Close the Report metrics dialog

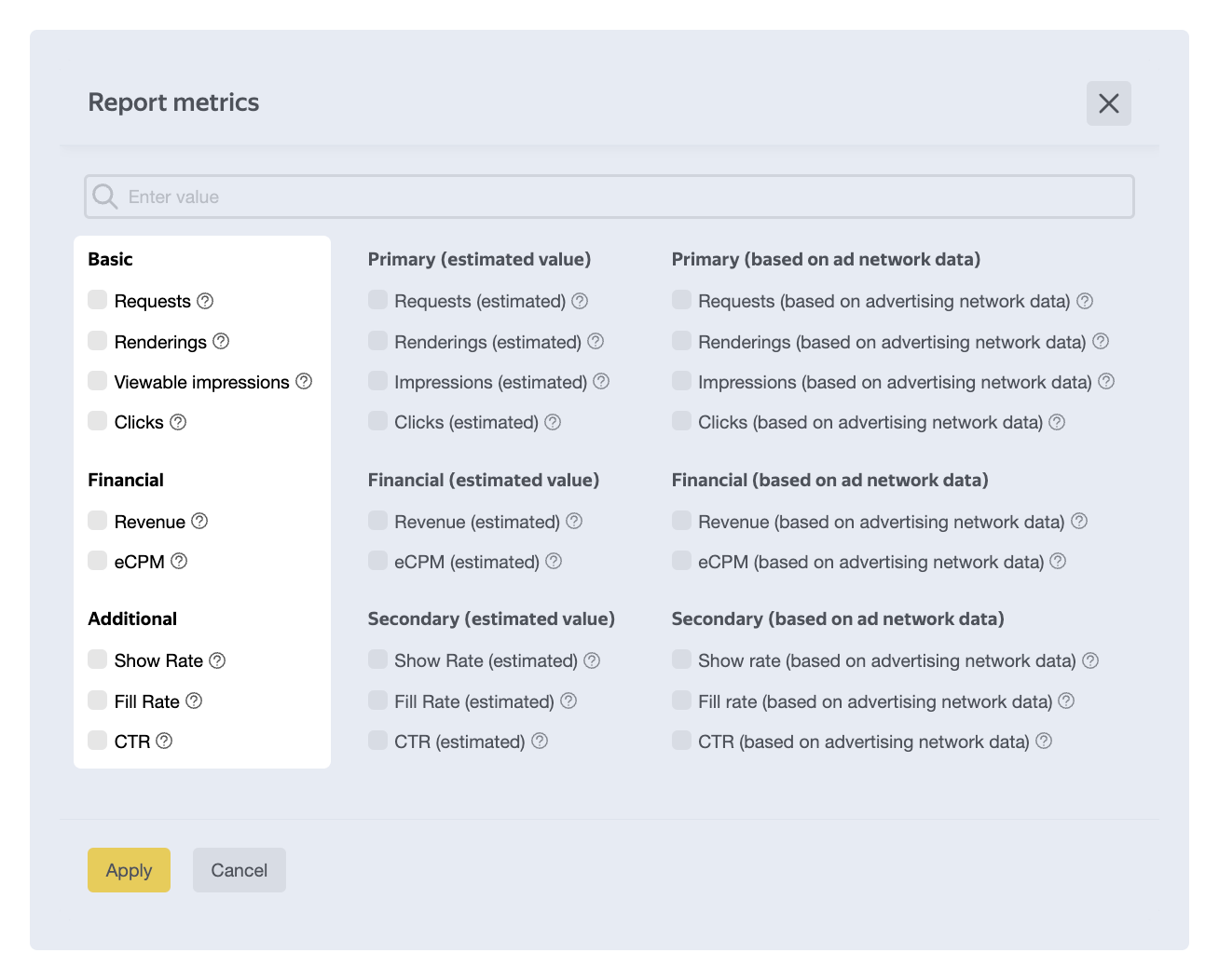tap(1108, 103)
